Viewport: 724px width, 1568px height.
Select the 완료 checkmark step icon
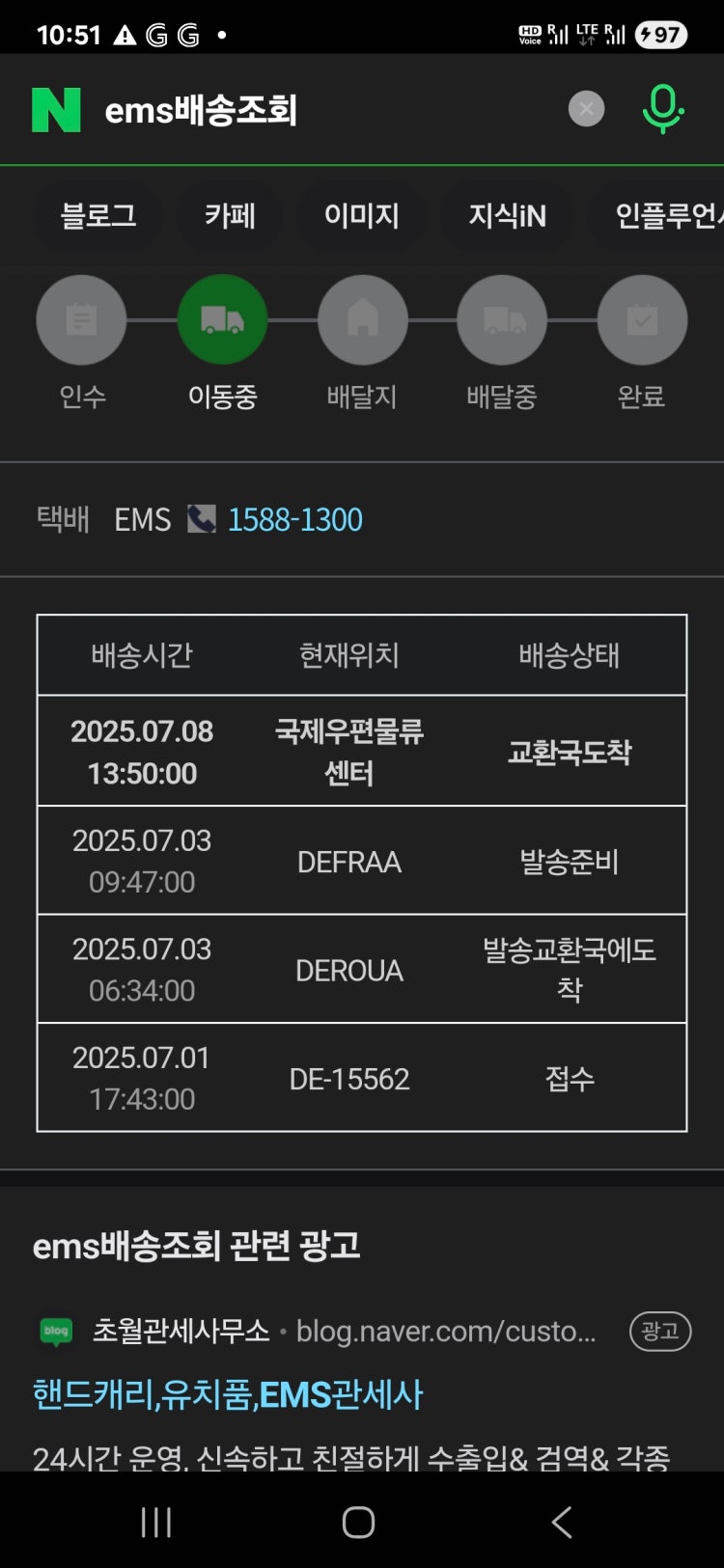pos(642,320)
